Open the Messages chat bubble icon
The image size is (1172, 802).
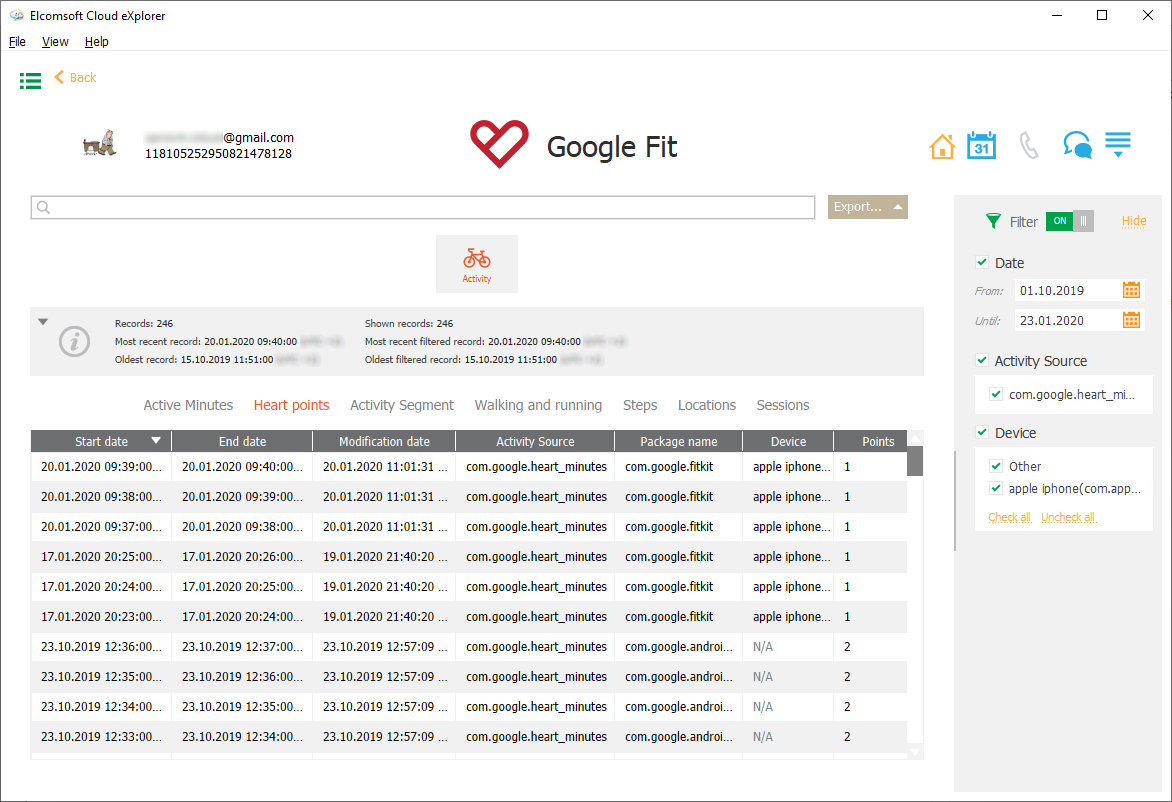1077,145
